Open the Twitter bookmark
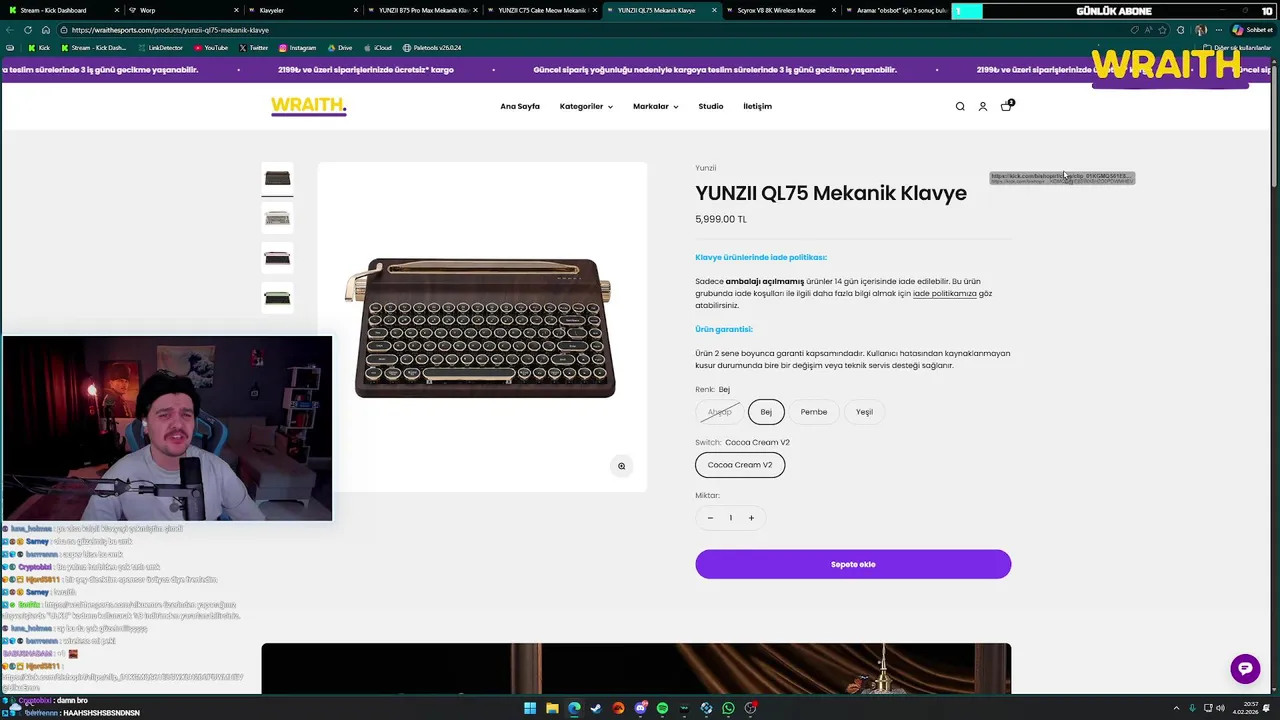 pos(253,48)
